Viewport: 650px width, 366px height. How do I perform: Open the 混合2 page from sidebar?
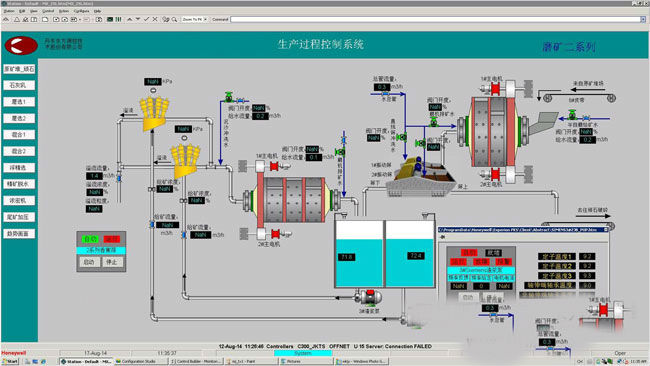pos(19,151)
